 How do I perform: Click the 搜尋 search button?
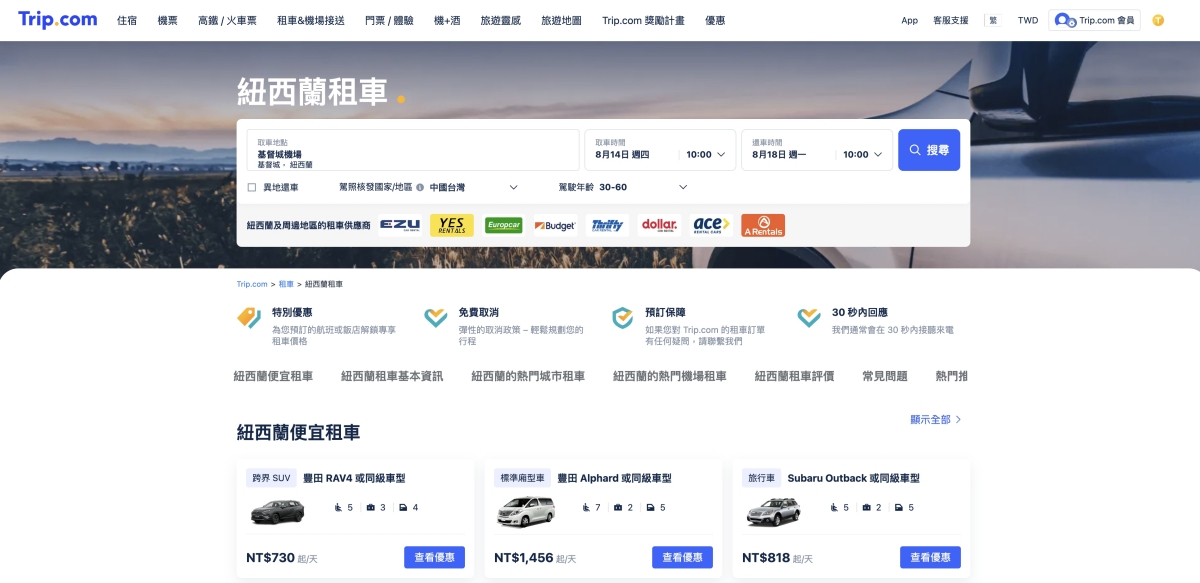point(928,149)
